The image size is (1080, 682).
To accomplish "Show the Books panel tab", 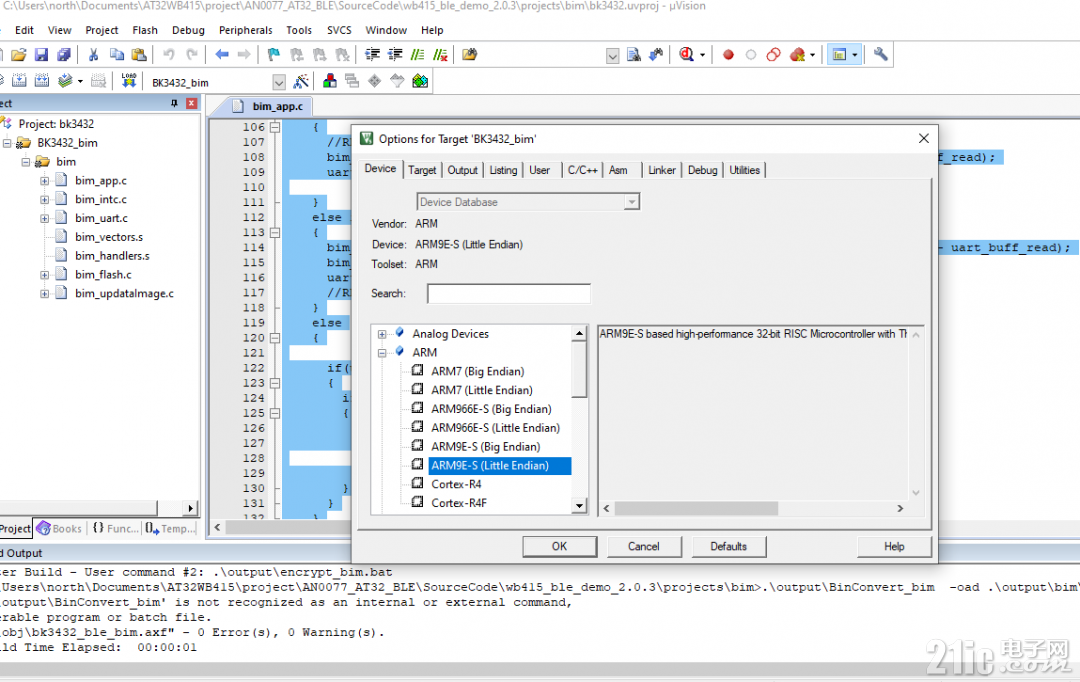I will tap(59, 528).
